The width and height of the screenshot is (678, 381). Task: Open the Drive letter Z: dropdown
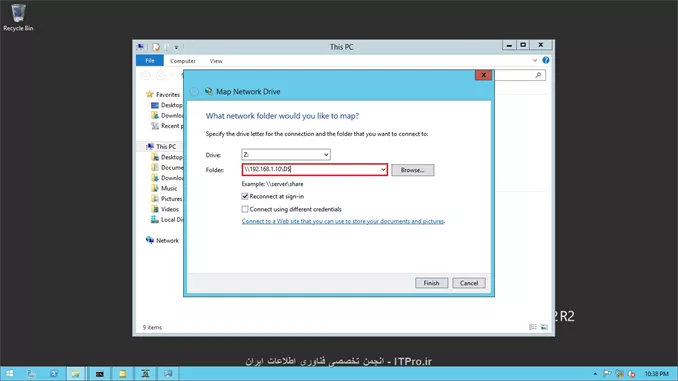pos(286,154)
